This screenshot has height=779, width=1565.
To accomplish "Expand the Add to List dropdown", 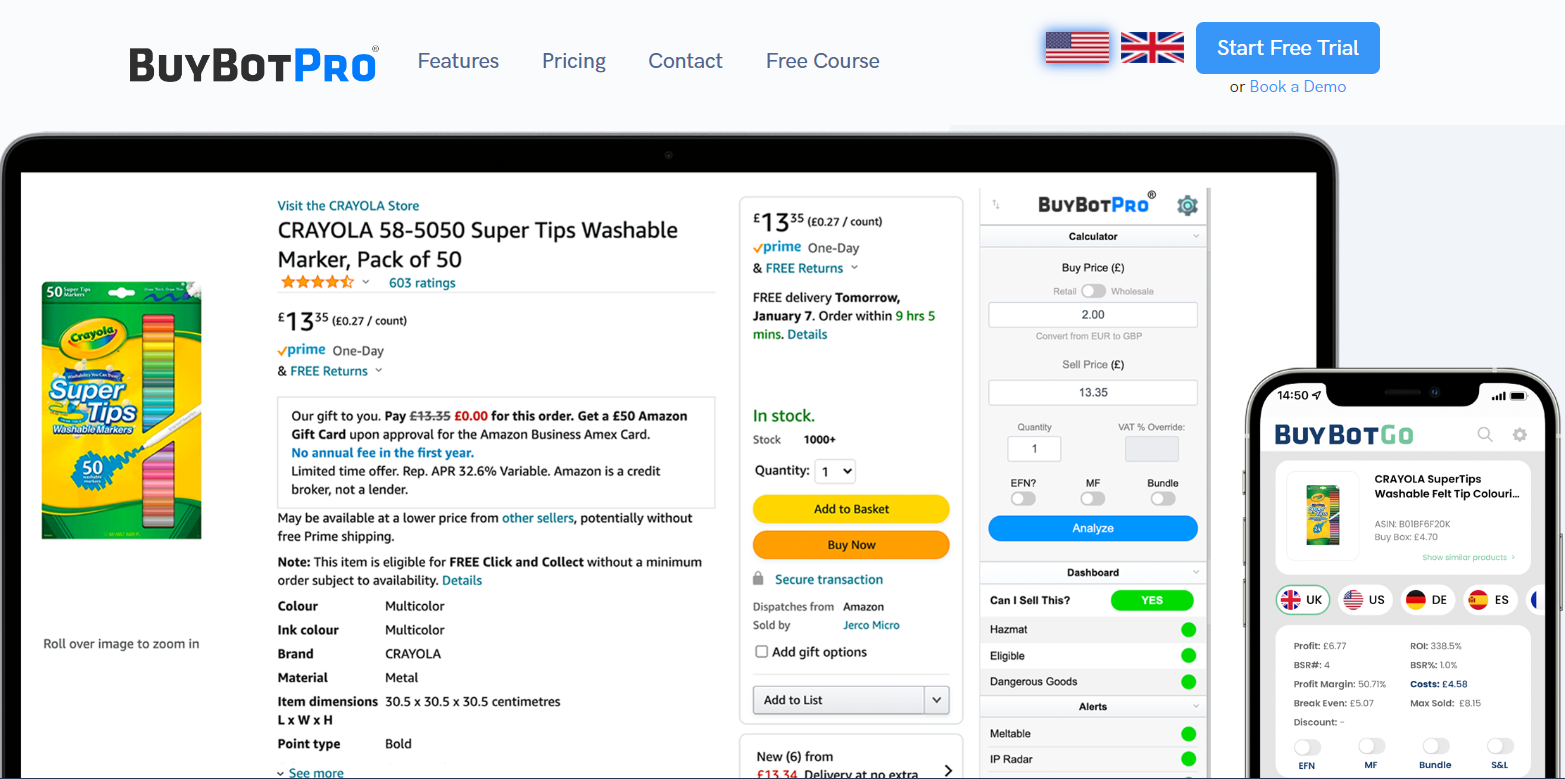I will 936,699.
